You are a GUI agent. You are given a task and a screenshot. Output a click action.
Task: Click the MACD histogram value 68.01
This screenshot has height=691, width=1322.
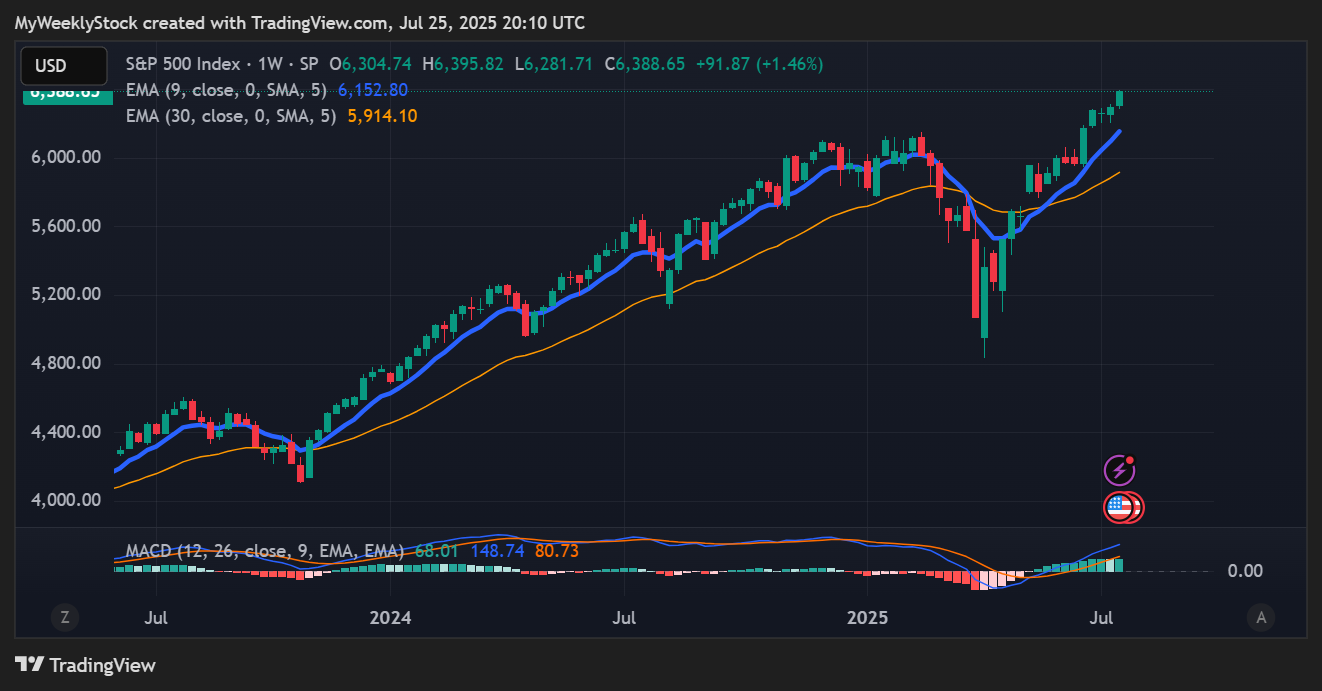click(x=436, y=551)
